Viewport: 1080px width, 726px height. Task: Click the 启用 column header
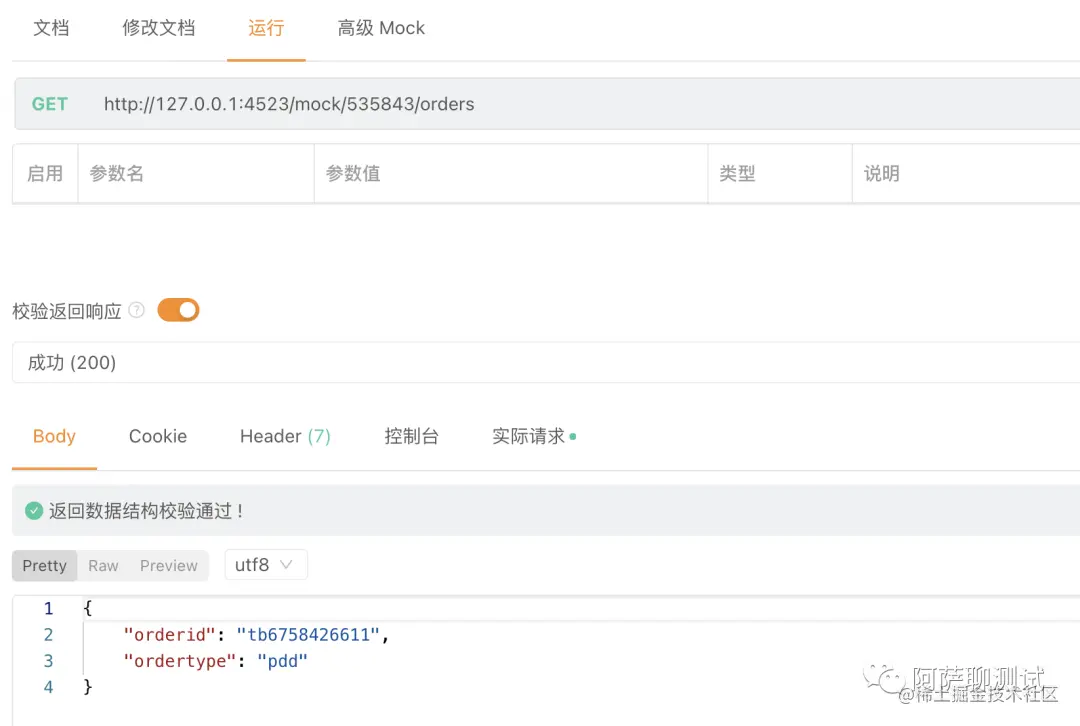coord(45,174)
